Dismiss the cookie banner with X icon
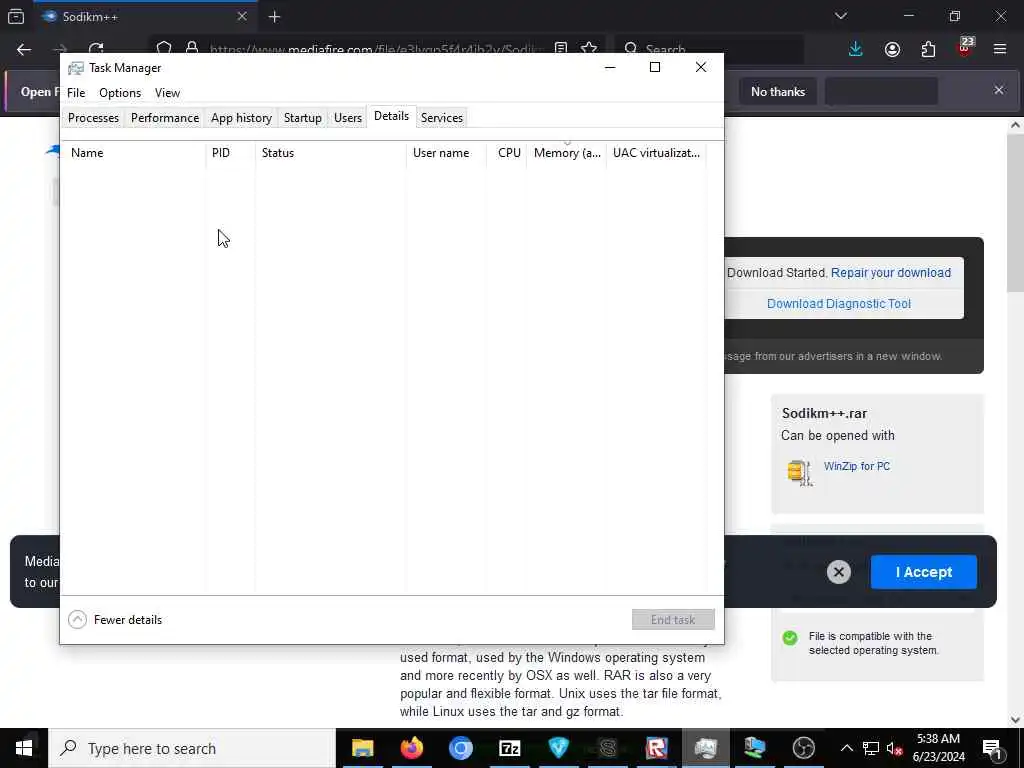 [839, 573]
